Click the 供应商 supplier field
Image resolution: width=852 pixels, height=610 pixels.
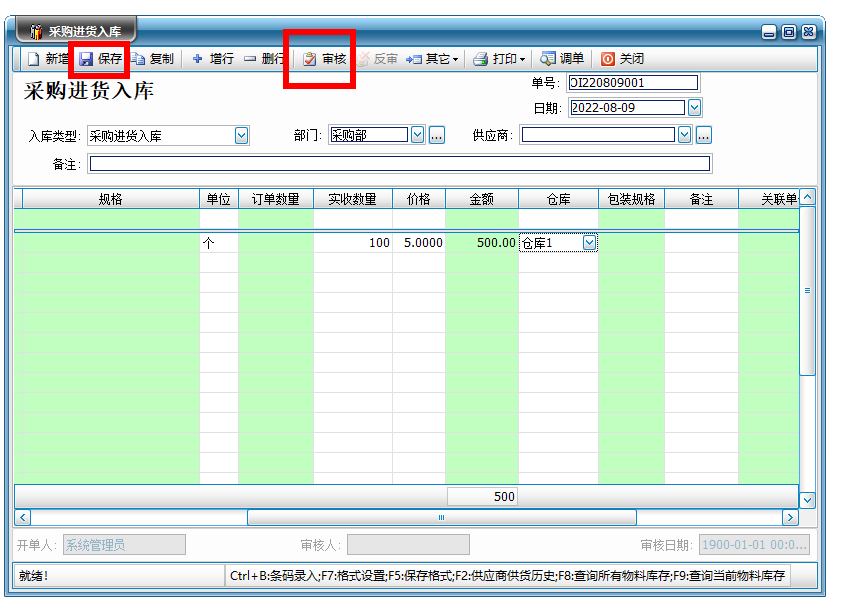tap(598, 134)
